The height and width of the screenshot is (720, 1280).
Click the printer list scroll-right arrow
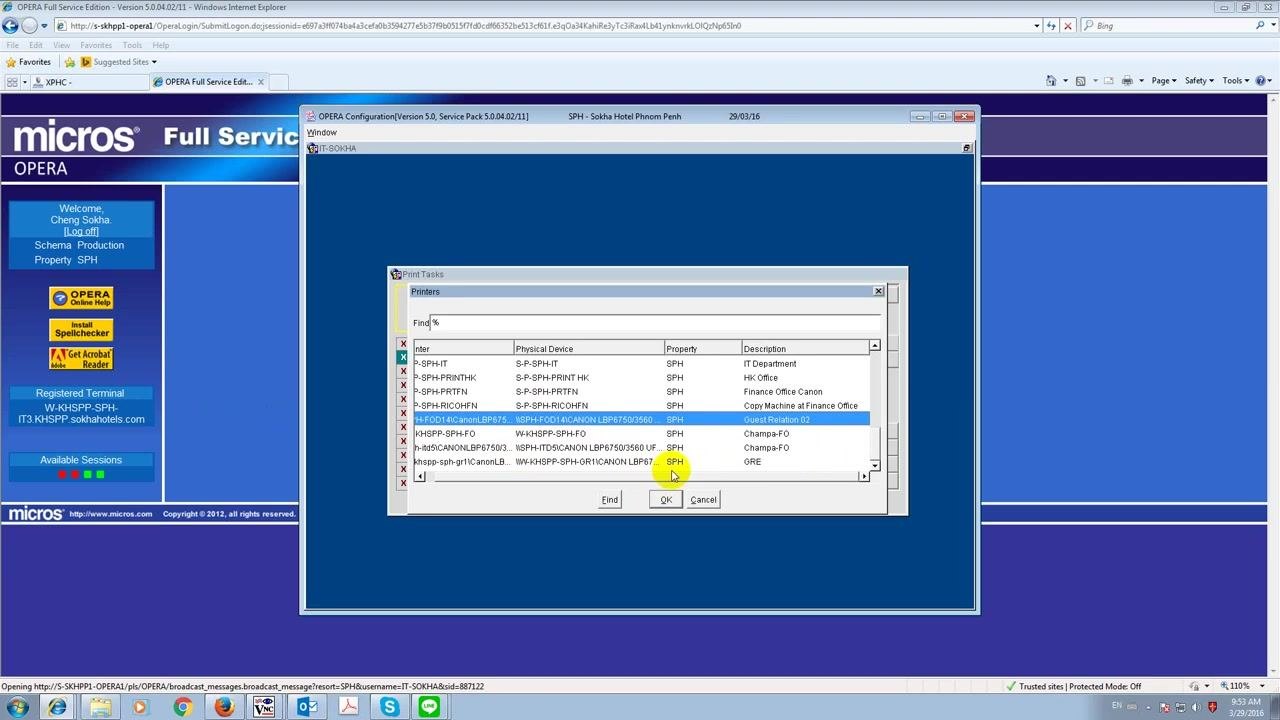864,477
